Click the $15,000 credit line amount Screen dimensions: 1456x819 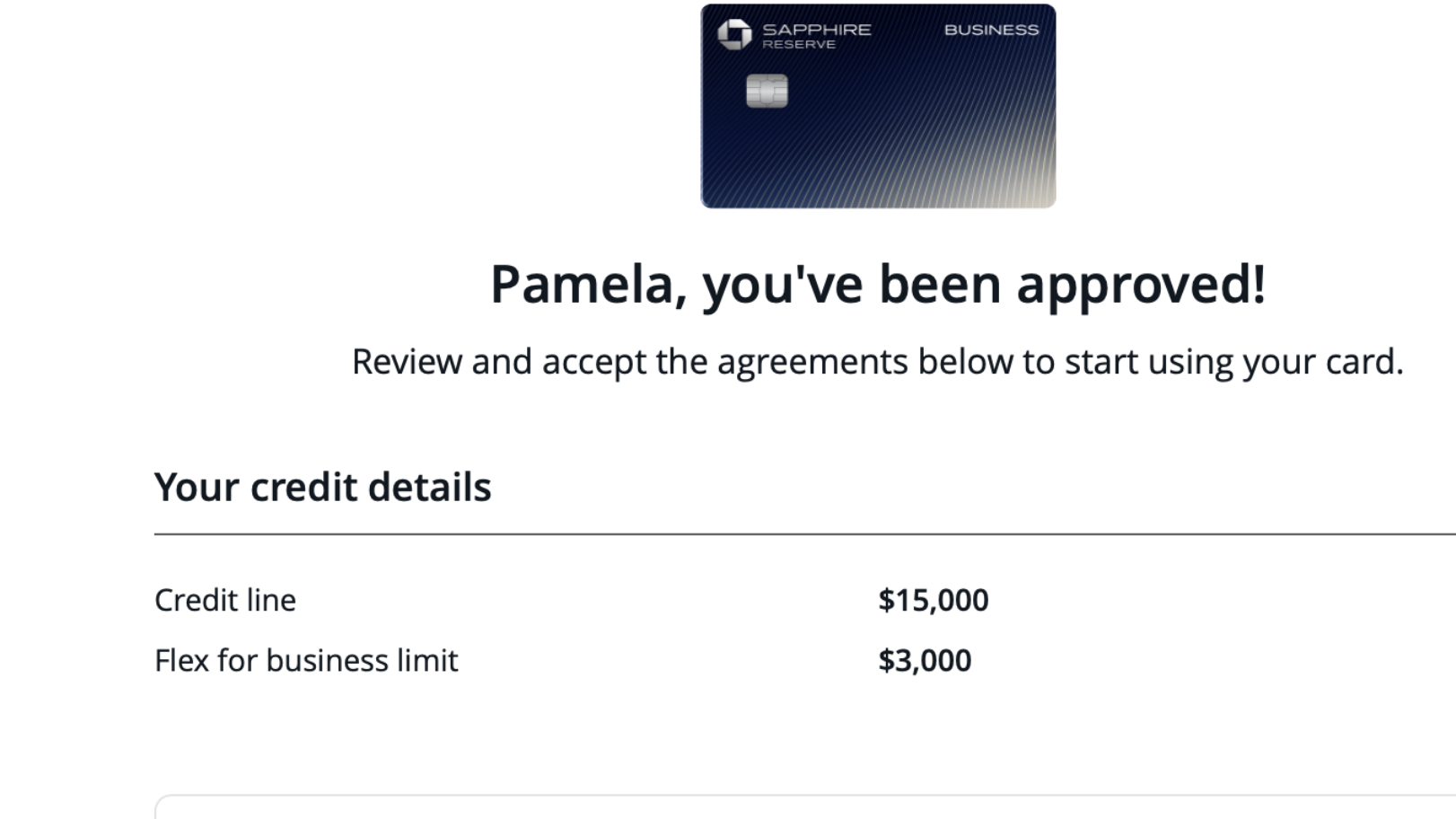point(933,600)
